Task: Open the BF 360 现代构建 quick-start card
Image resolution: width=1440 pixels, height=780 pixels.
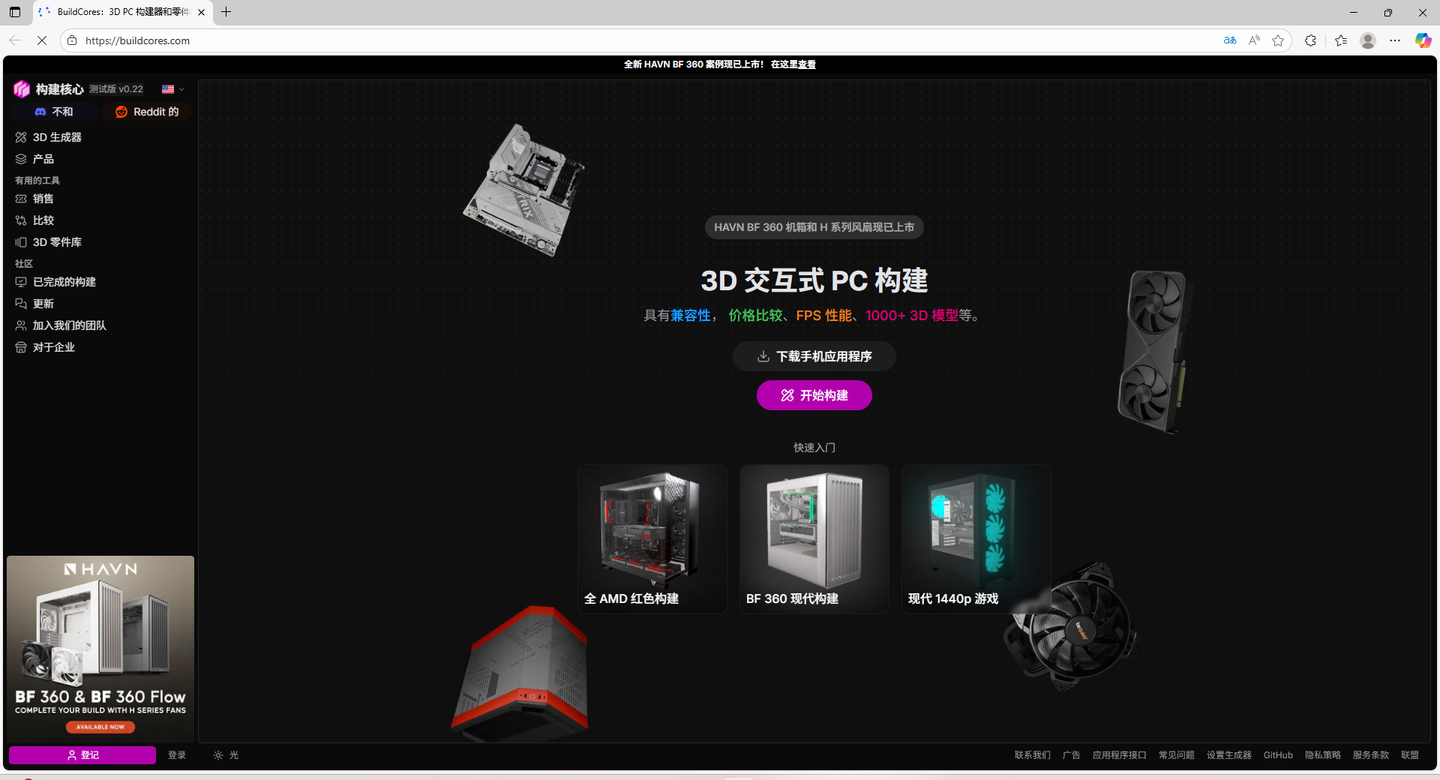Action: tap(814, 539)
